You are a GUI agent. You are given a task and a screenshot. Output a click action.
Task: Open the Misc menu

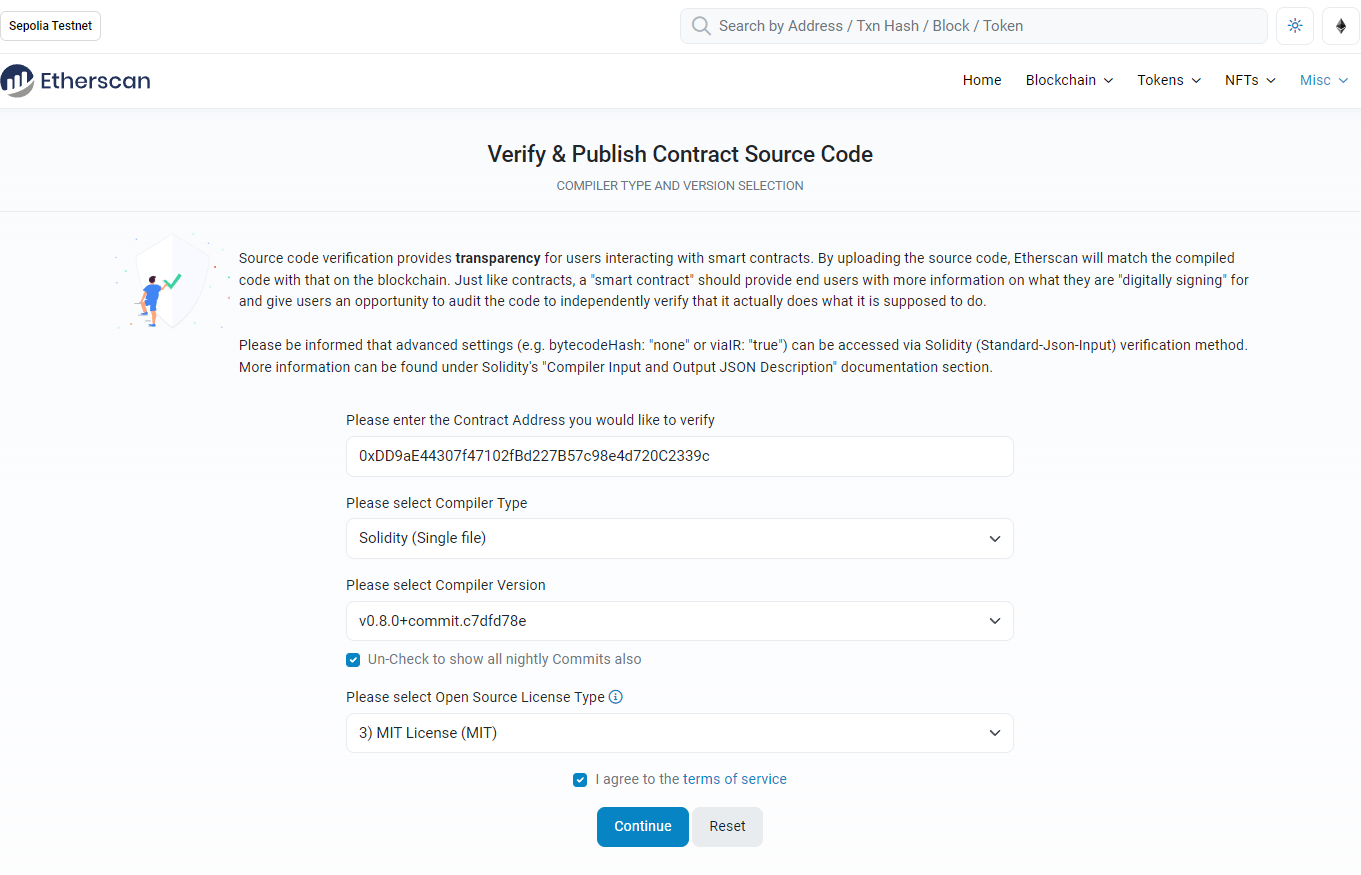tap(1324, 80)
